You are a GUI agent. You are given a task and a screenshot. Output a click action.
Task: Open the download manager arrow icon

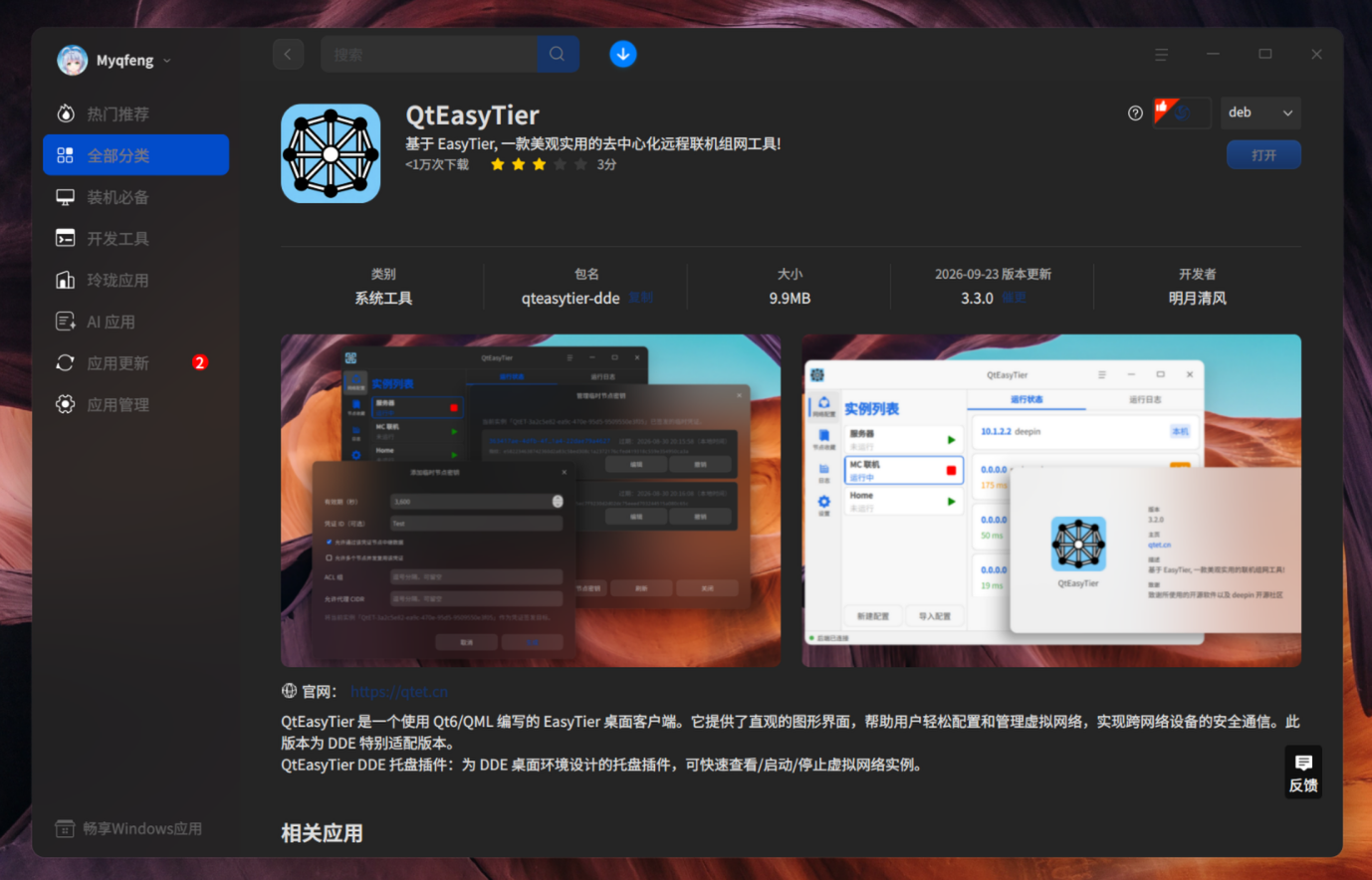[623, 54]
